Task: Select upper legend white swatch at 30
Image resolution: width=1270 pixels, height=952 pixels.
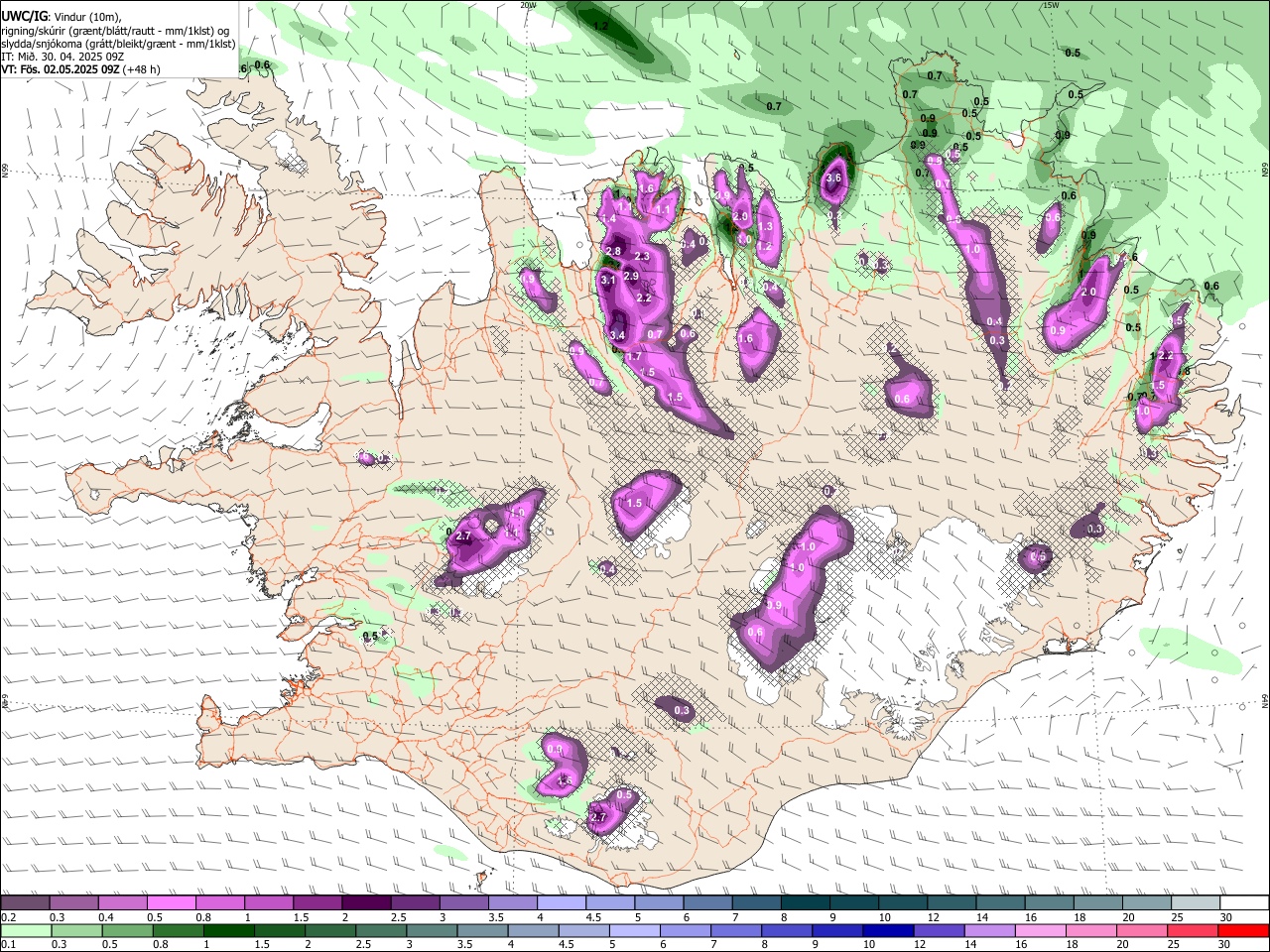Action: click(x=1245, y=903)
